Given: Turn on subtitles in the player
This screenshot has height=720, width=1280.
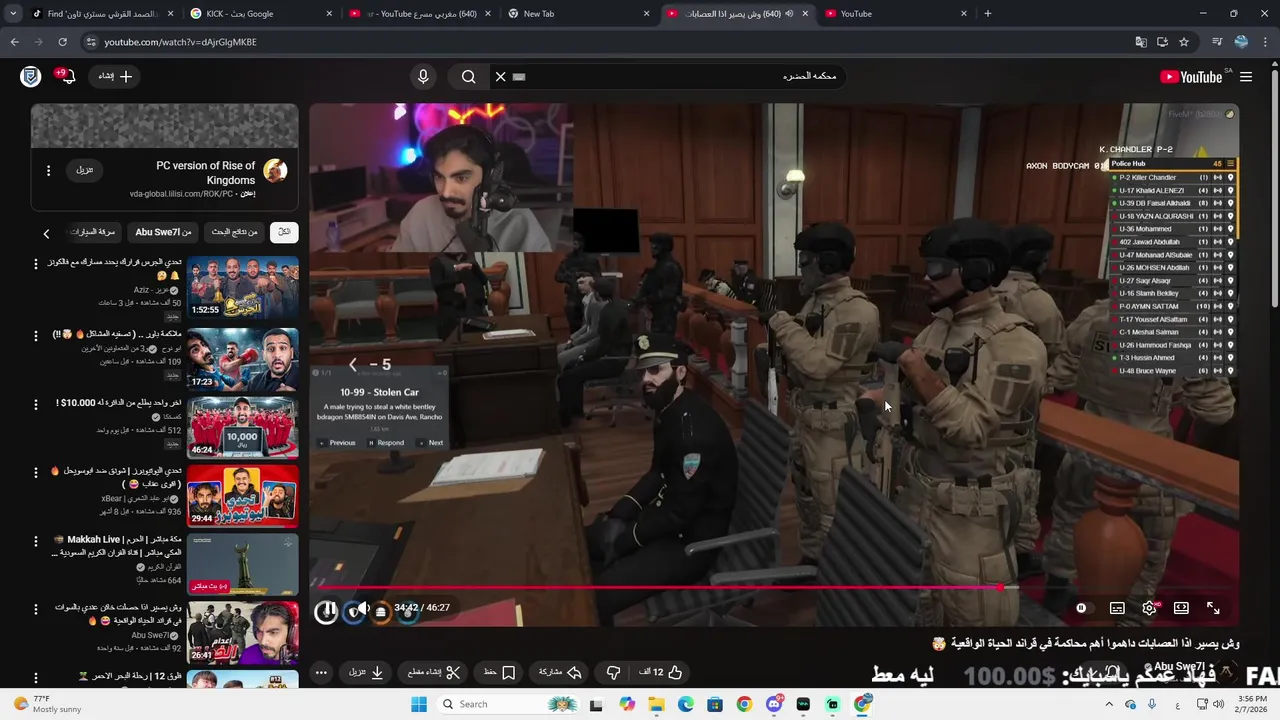Looking at the screenshot, I should click(x=1117, y=608).
